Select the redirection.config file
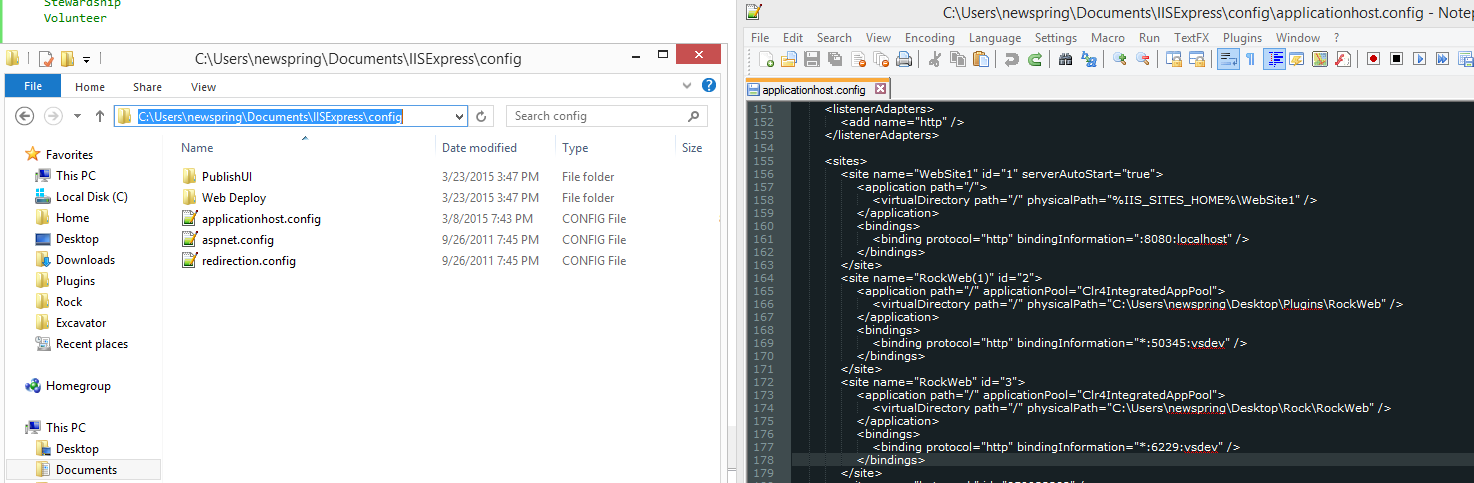1474x483 pixels. [248, 261]
